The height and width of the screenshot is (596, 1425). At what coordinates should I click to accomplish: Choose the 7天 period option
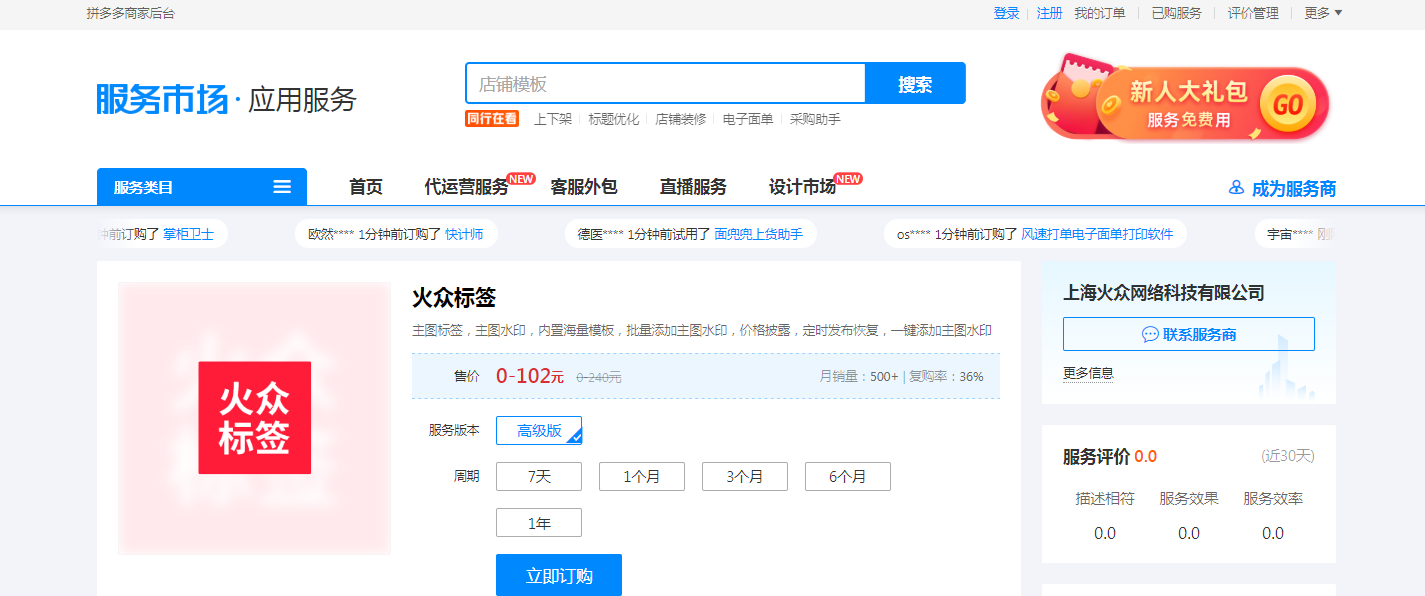539,477
